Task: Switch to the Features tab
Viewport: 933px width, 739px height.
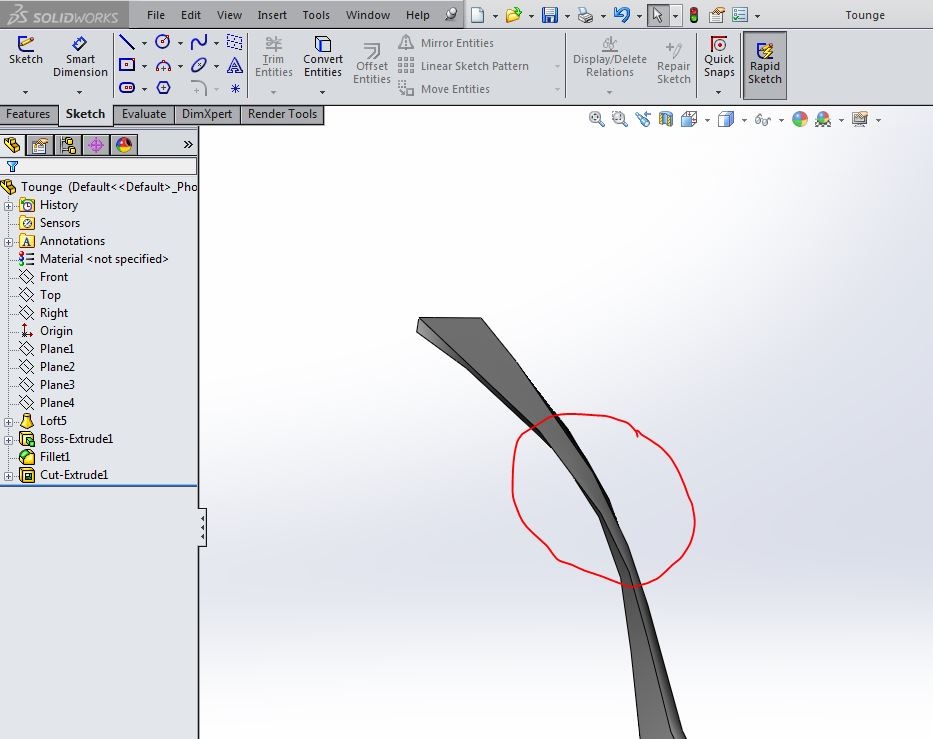Action: [28, 114]
